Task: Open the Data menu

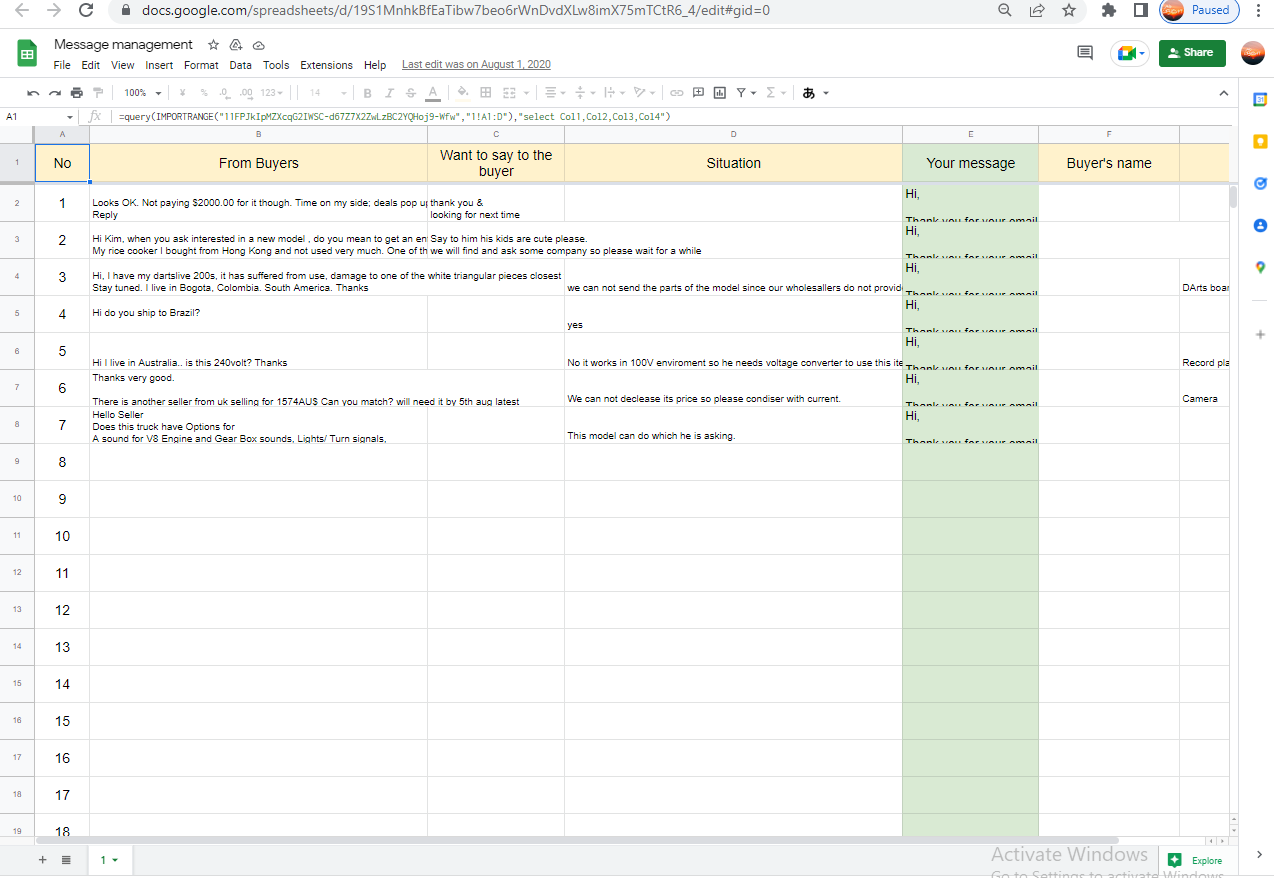Action: 240,65
